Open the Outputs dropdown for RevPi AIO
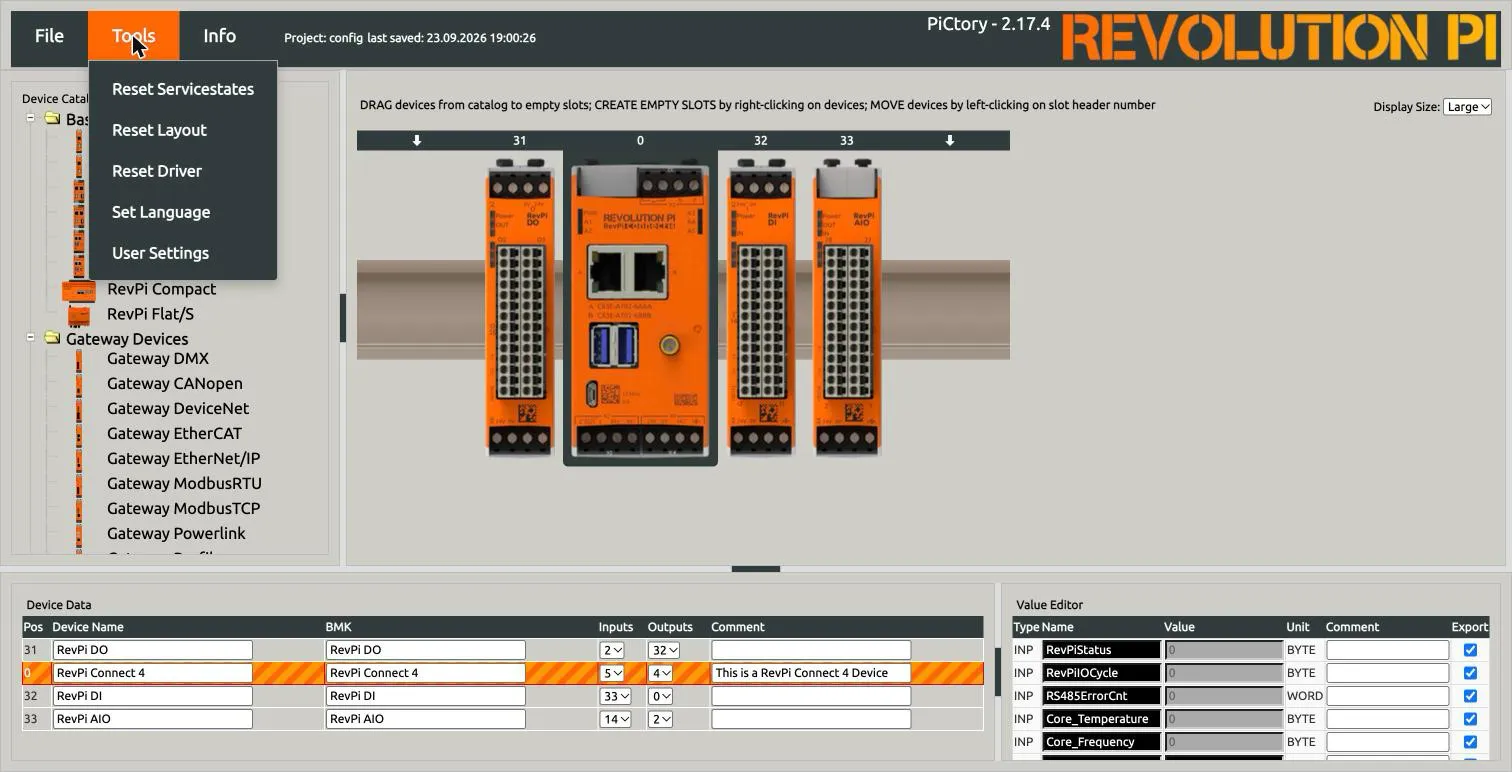The height and width of the screenshot is (772, 1512). pyautogui.click(x=660, y=719)
